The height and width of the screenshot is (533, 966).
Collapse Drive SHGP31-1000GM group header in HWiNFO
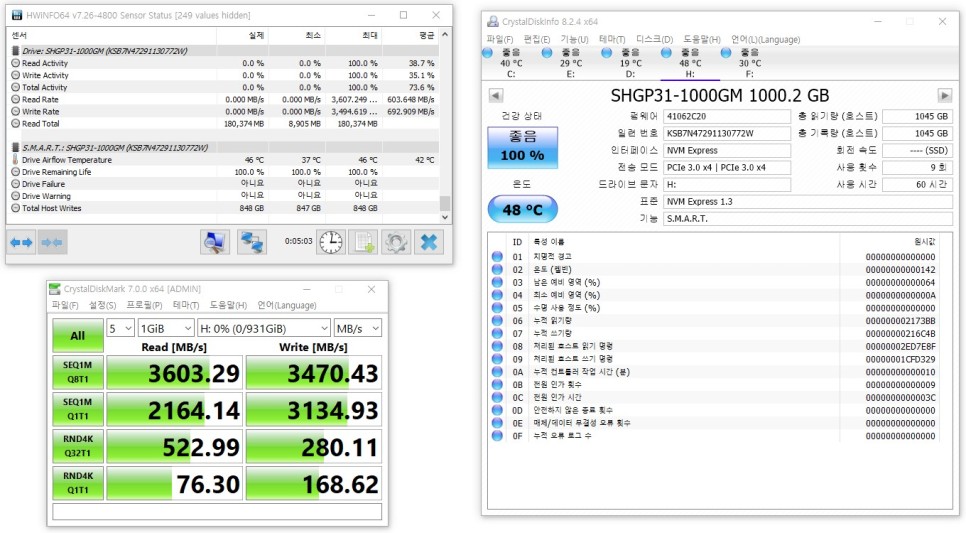[224, 51]
